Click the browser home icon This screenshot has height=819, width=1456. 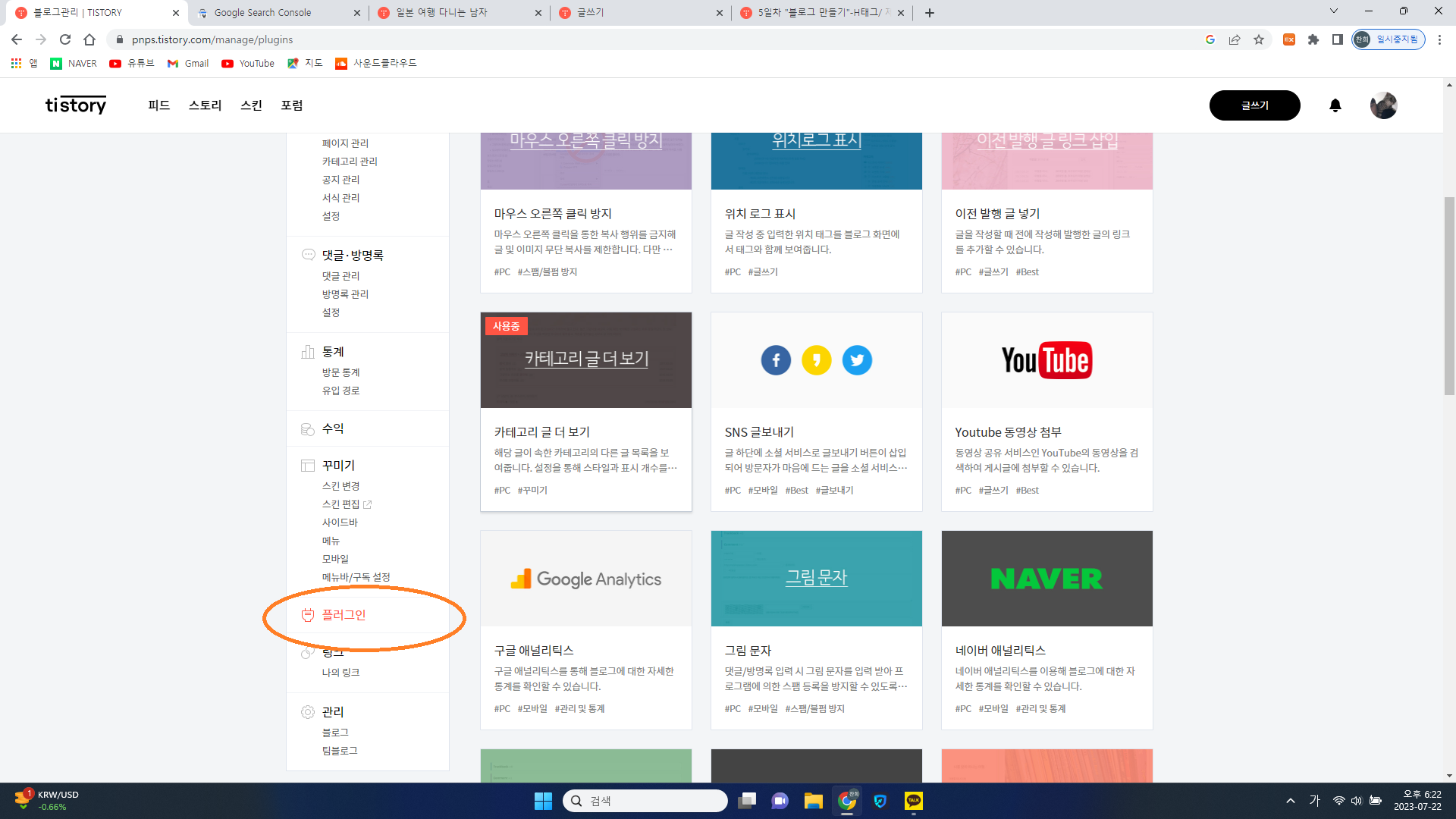pos(89,39)
